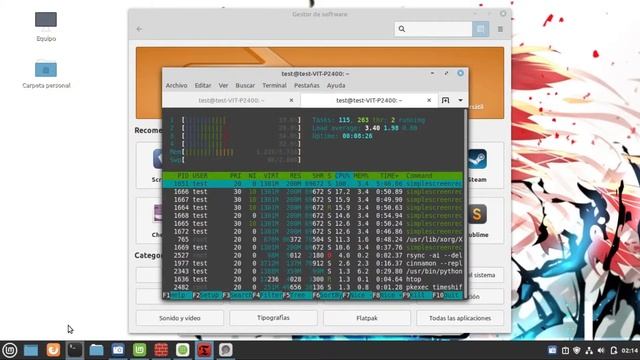Open the Gestor de software hamburger menu
The image size is (640, 360).
click(x=500, y=29)
